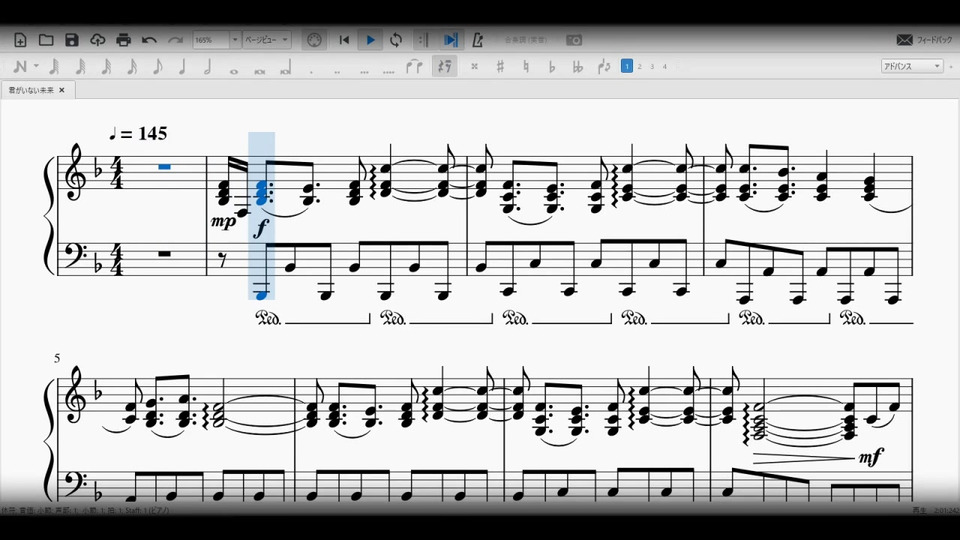Image resolution: width=960 pixels, height=540 pixels.
Task: Undo the last action
Action: (149, 40)
